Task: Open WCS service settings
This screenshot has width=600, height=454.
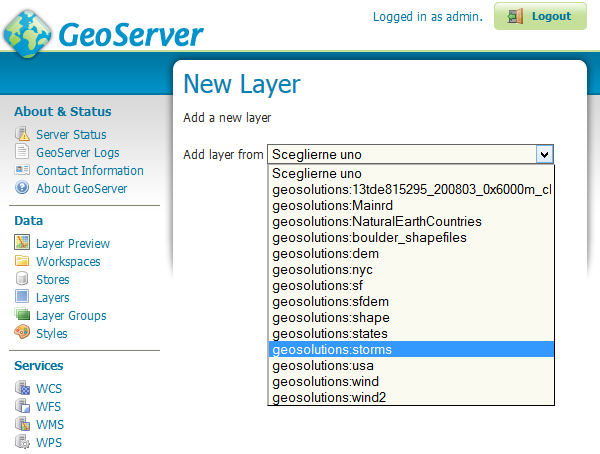Action: pos(49,389)
